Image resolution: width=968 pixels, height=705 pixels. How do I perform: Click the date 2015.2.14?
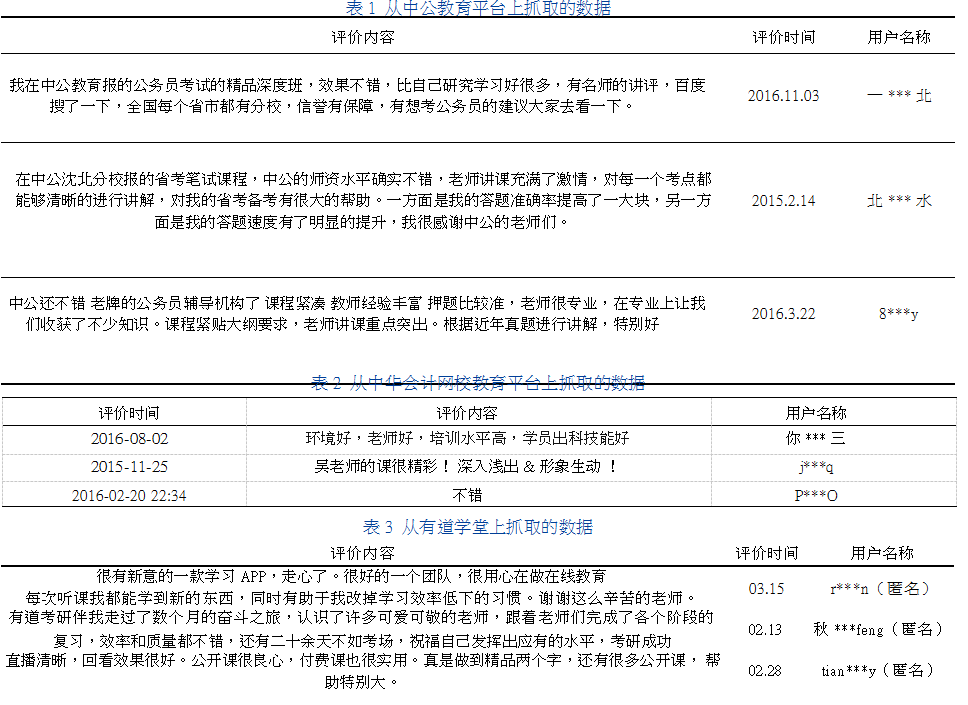783,201
